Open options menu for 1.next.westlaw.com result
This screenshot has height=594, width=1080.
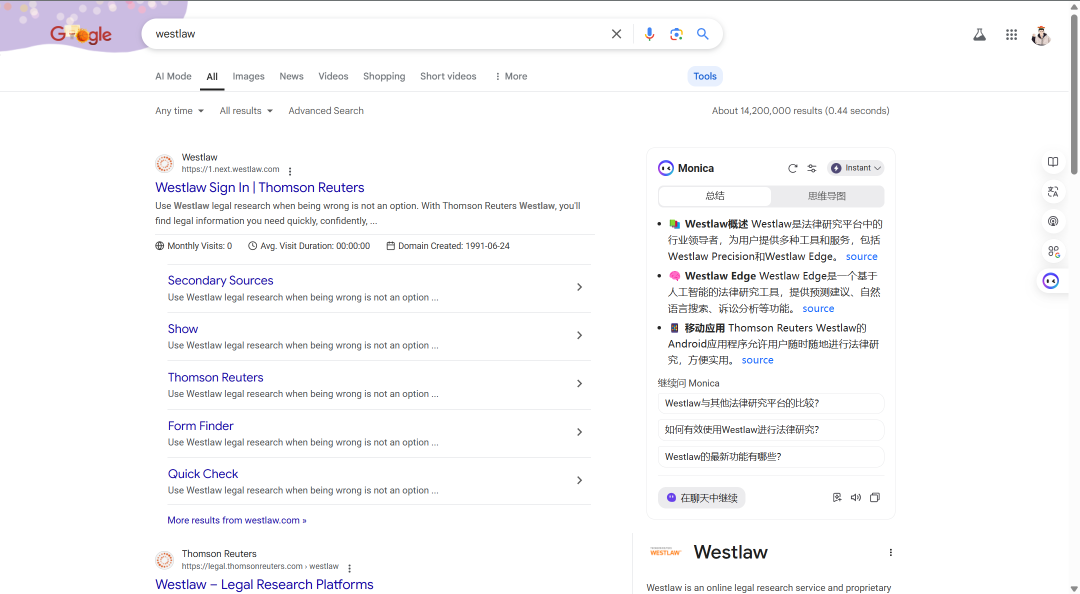pyautogui.click(x=290, y=171)
